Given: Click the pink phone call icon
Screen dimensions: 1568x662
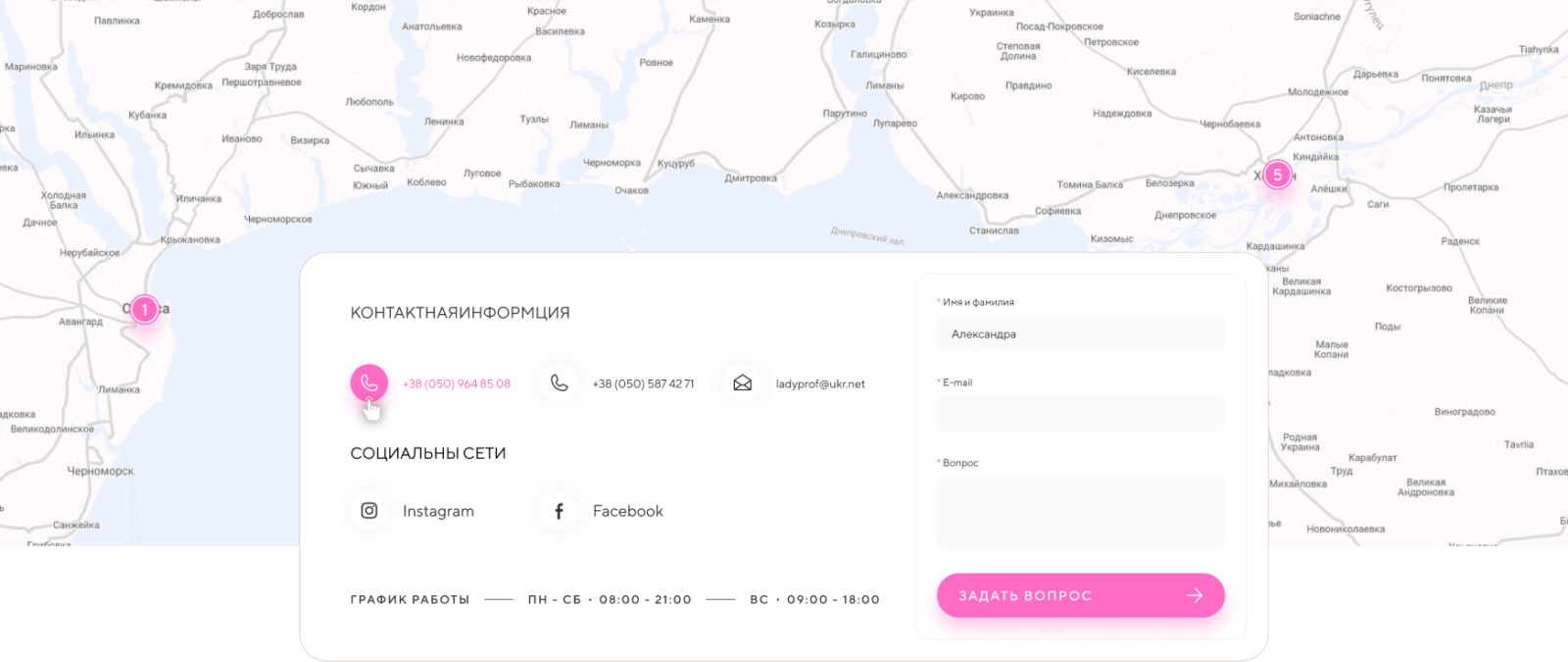Looking at the screenshot, I should [368, 382].
